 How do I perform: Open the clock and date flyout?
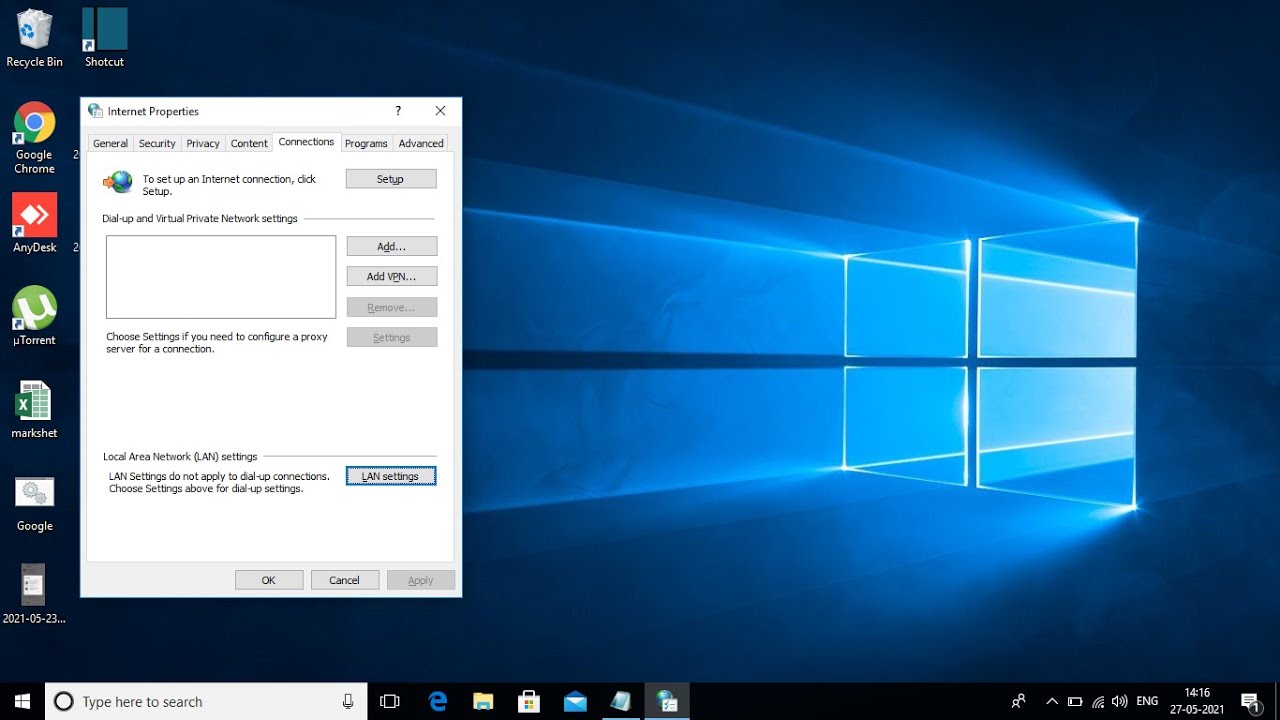(1197, 701)
